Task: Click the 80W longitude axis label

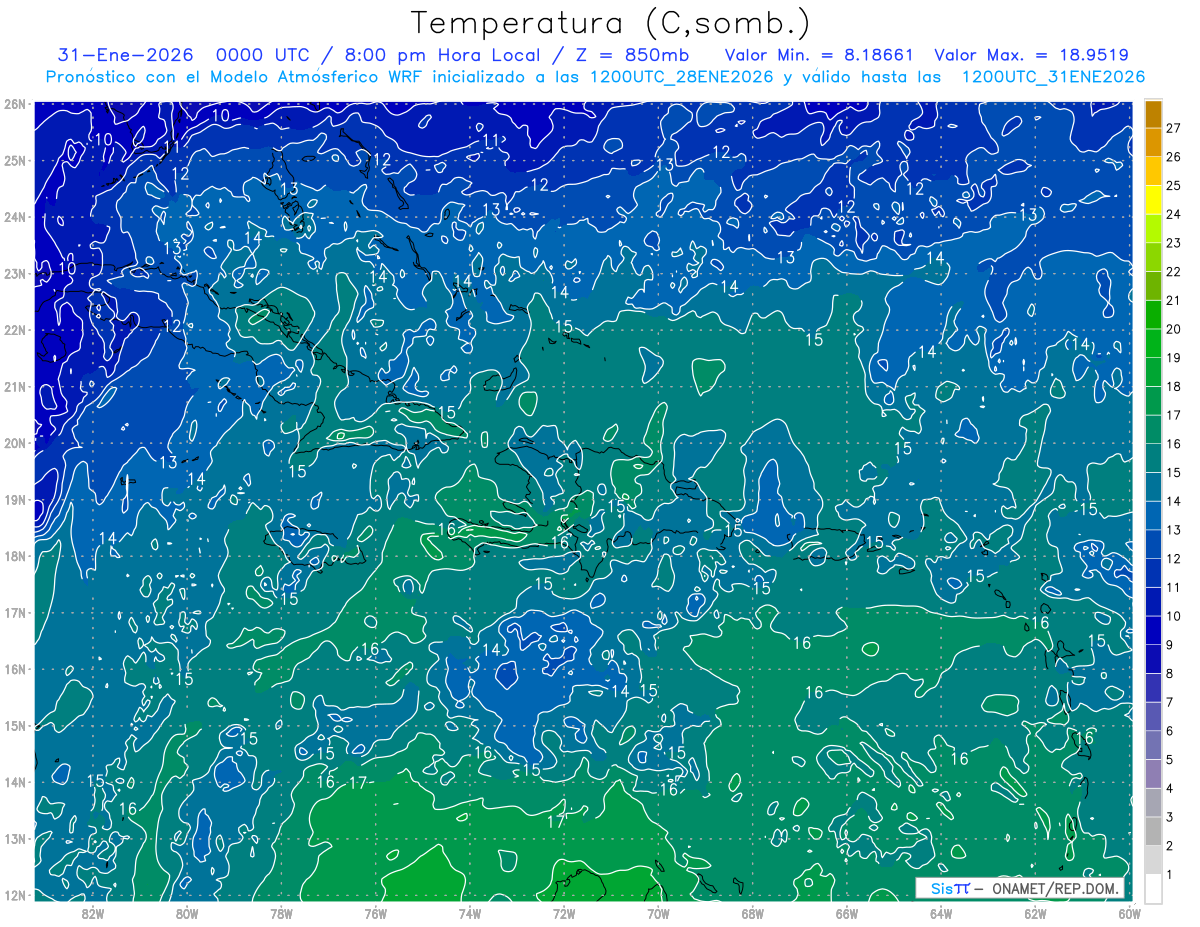Action: tap(186, 913)
